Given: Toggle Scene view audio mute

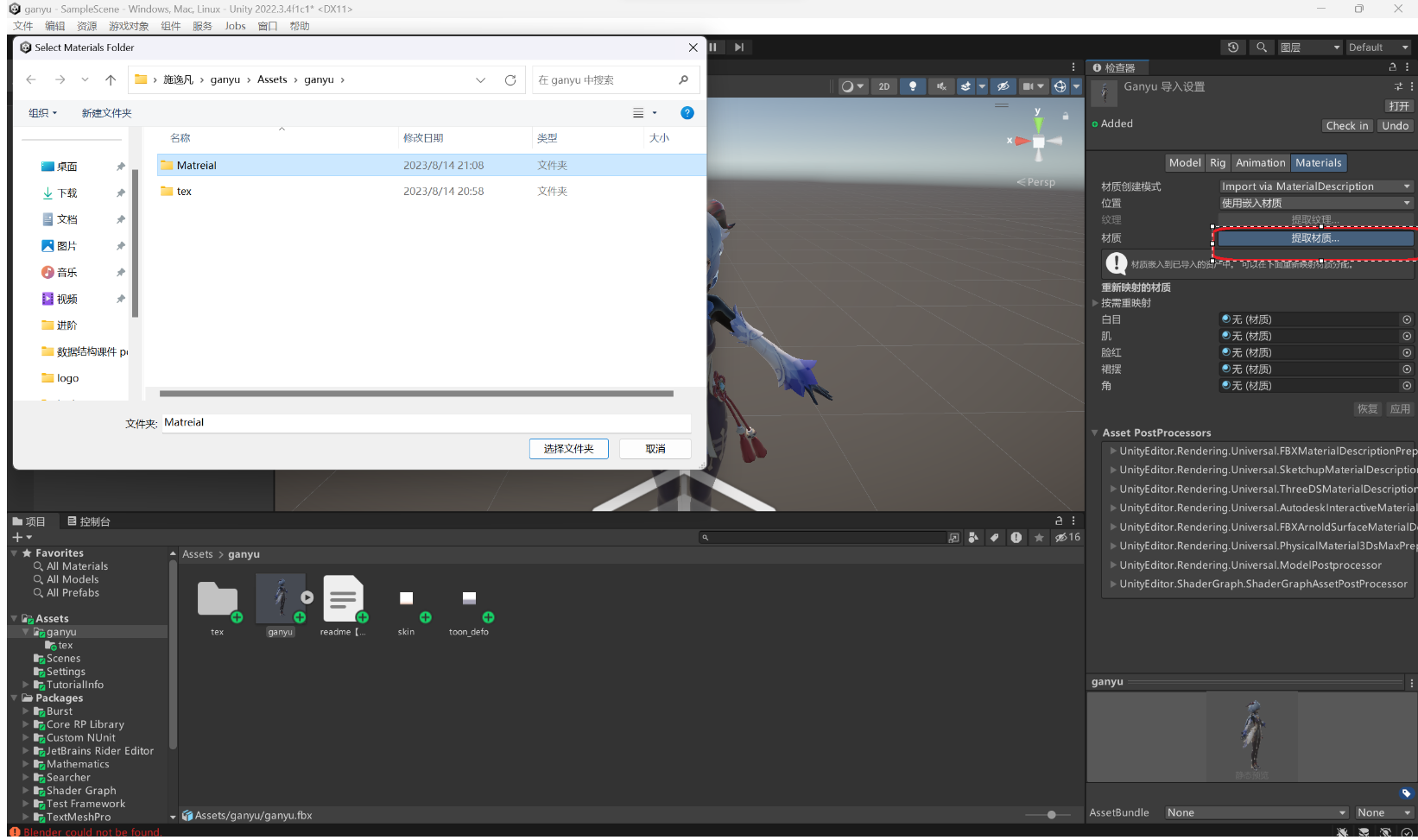Looking at the screenshot, I should (941, 86).
